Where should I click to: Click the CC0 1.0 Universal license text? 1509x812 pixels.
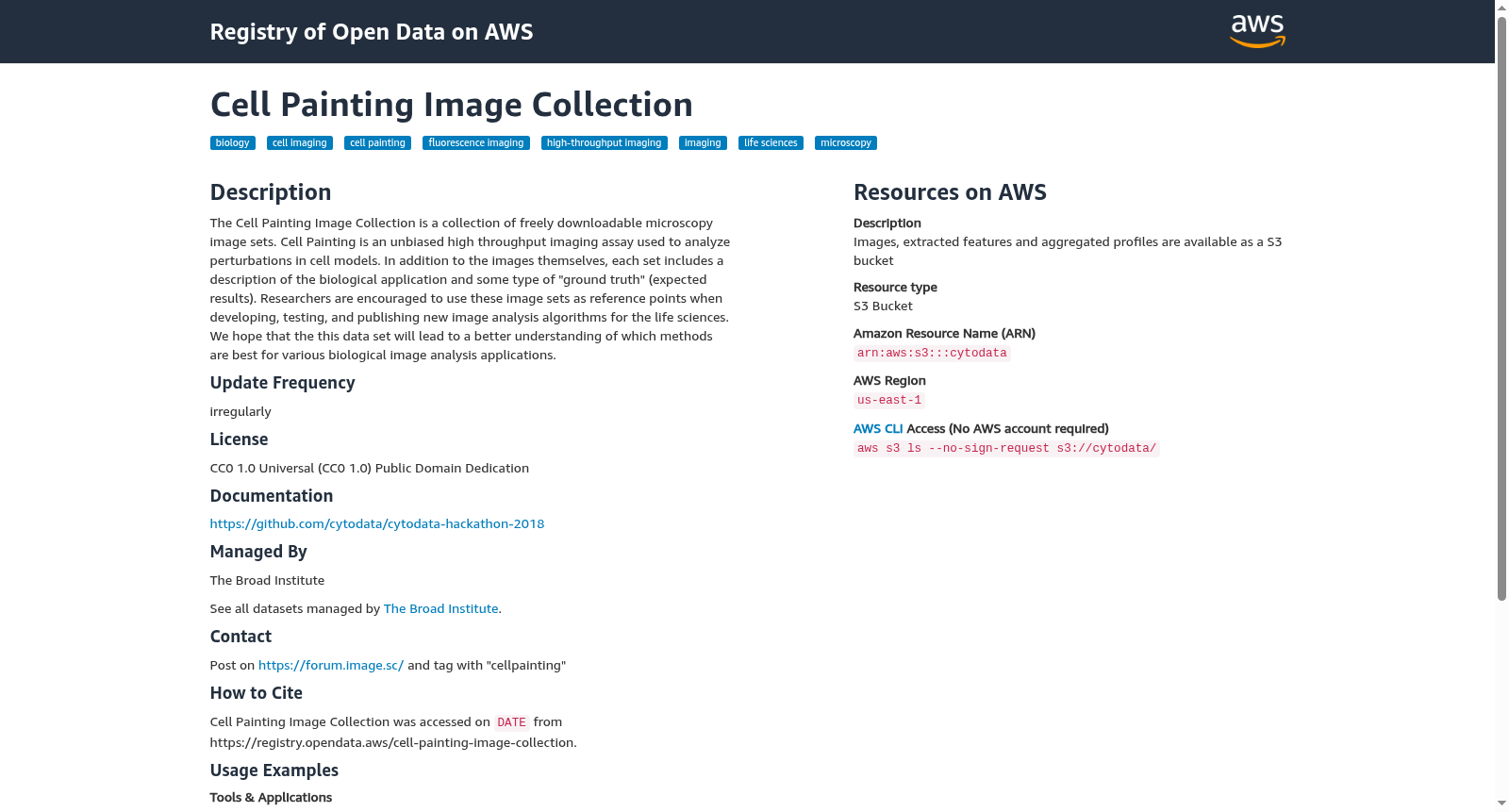click(370, 468)
